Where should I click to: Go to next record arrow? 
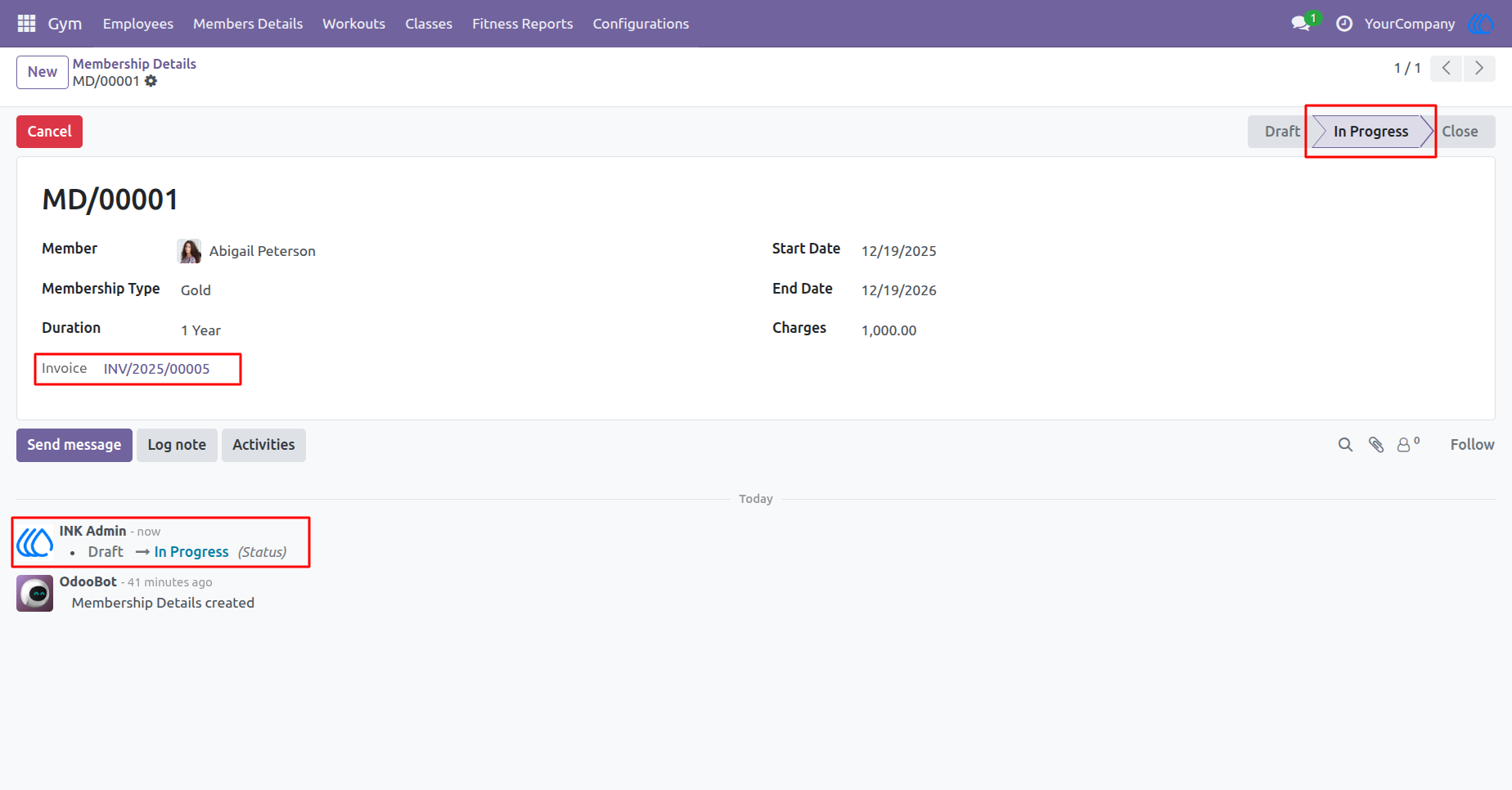click(1479, 68)
